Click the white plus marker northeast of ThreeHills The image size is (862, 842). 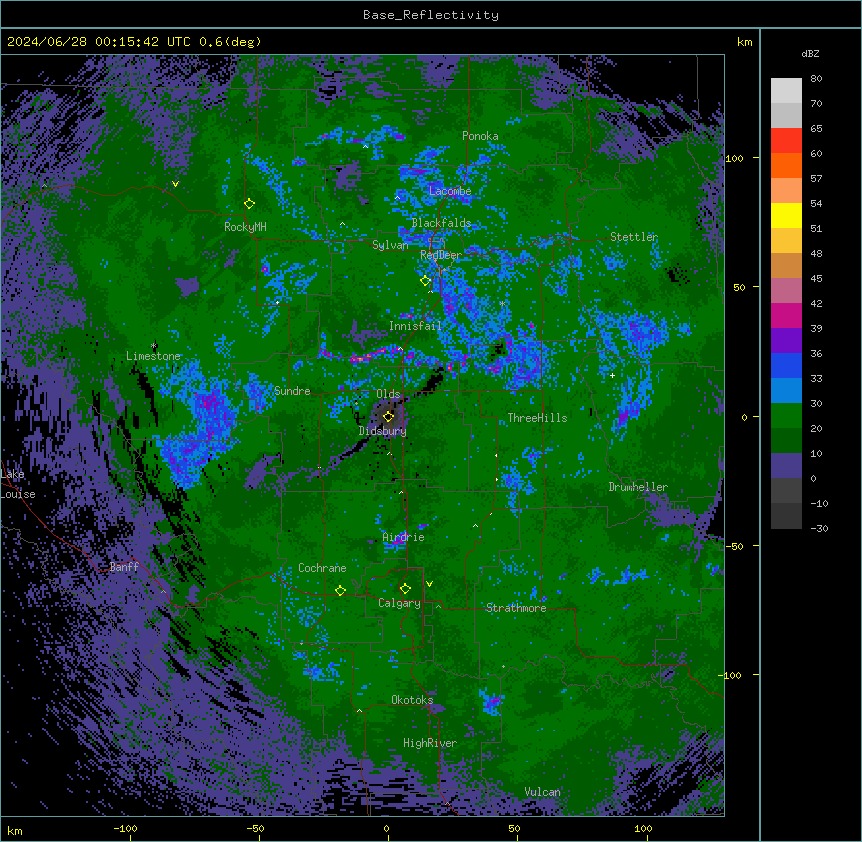click(x=612, y=375)
